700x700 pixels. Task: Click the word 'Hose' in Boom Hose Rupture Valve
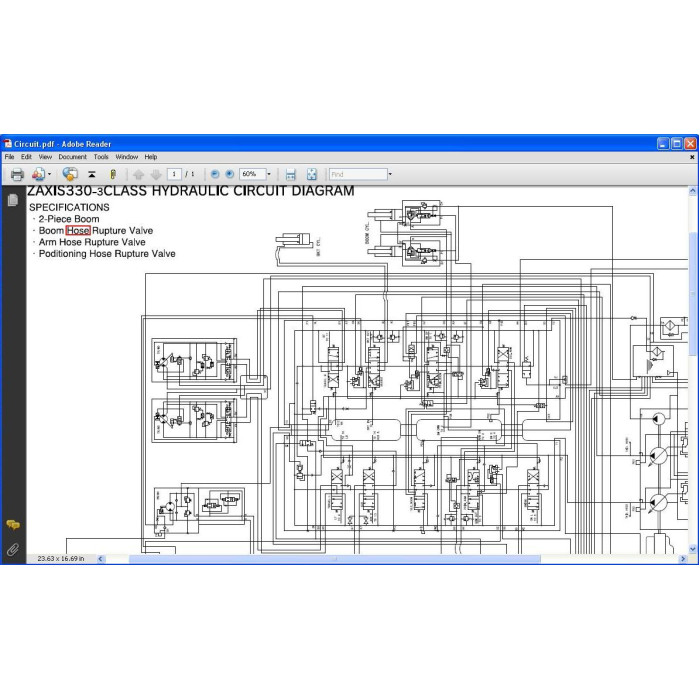pos(78,231)
